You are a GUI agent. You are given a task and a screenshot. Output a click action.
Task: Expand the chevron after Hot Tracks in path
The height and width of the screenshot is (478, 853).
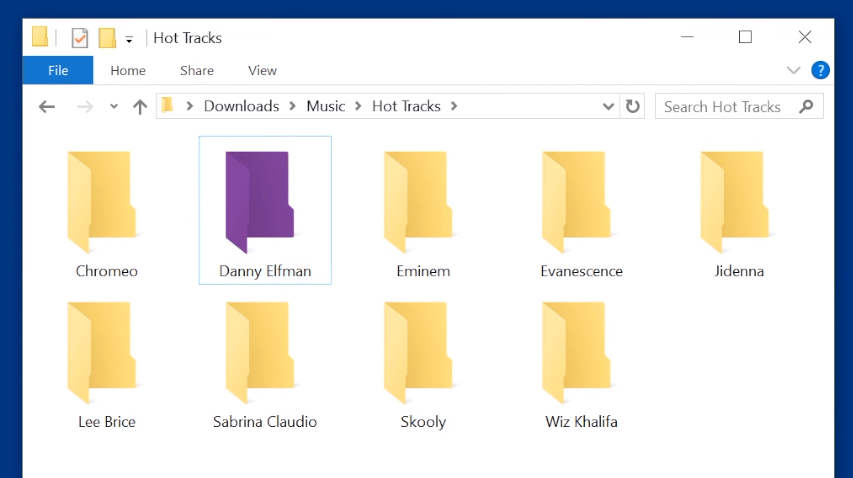tap(454, 106)
